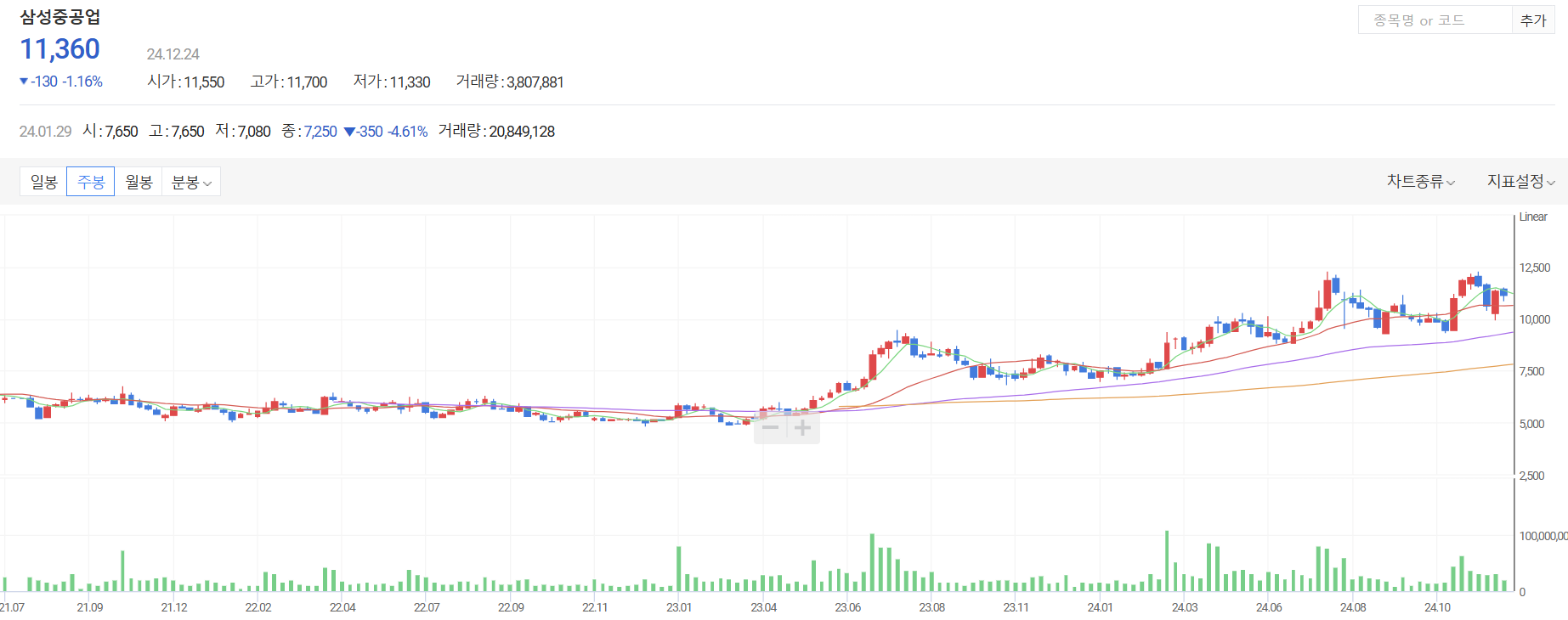Click the 2,500 price axis label
Screen dimensions: 1568x620
tap(1531, 476)
